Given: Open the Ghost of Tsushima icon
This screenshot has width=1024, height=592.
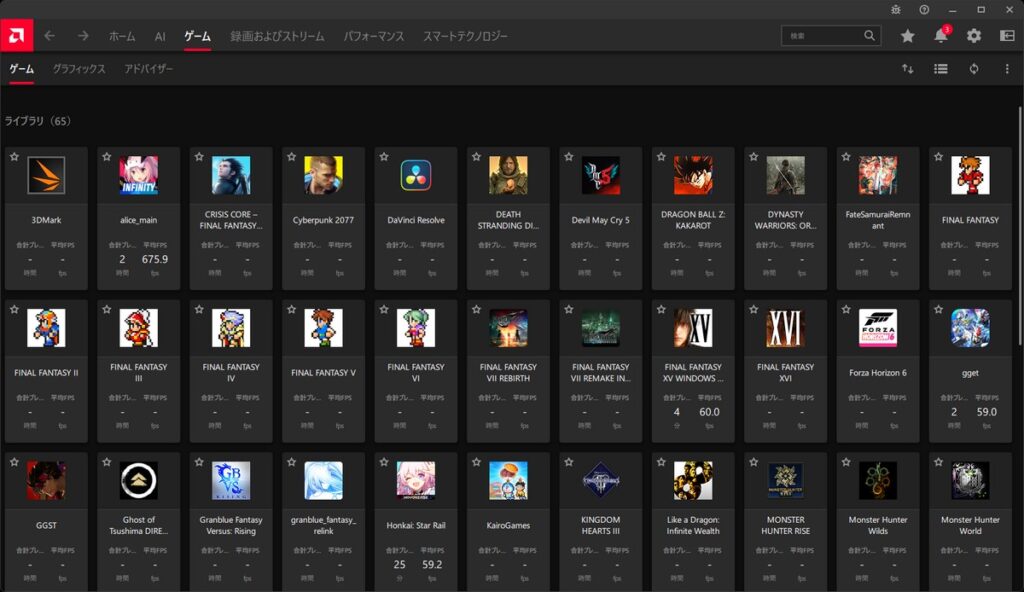Looking at the screenshot, I should coord(138,480).
